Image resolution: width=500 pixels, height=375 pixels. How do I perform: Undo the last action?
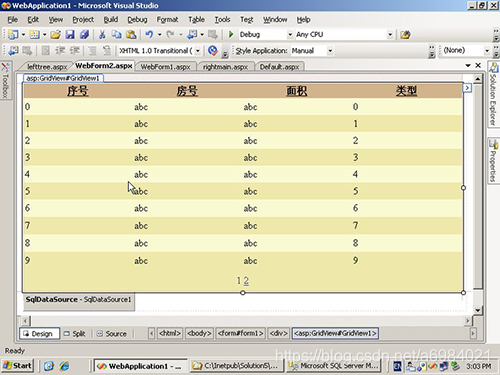149,34
